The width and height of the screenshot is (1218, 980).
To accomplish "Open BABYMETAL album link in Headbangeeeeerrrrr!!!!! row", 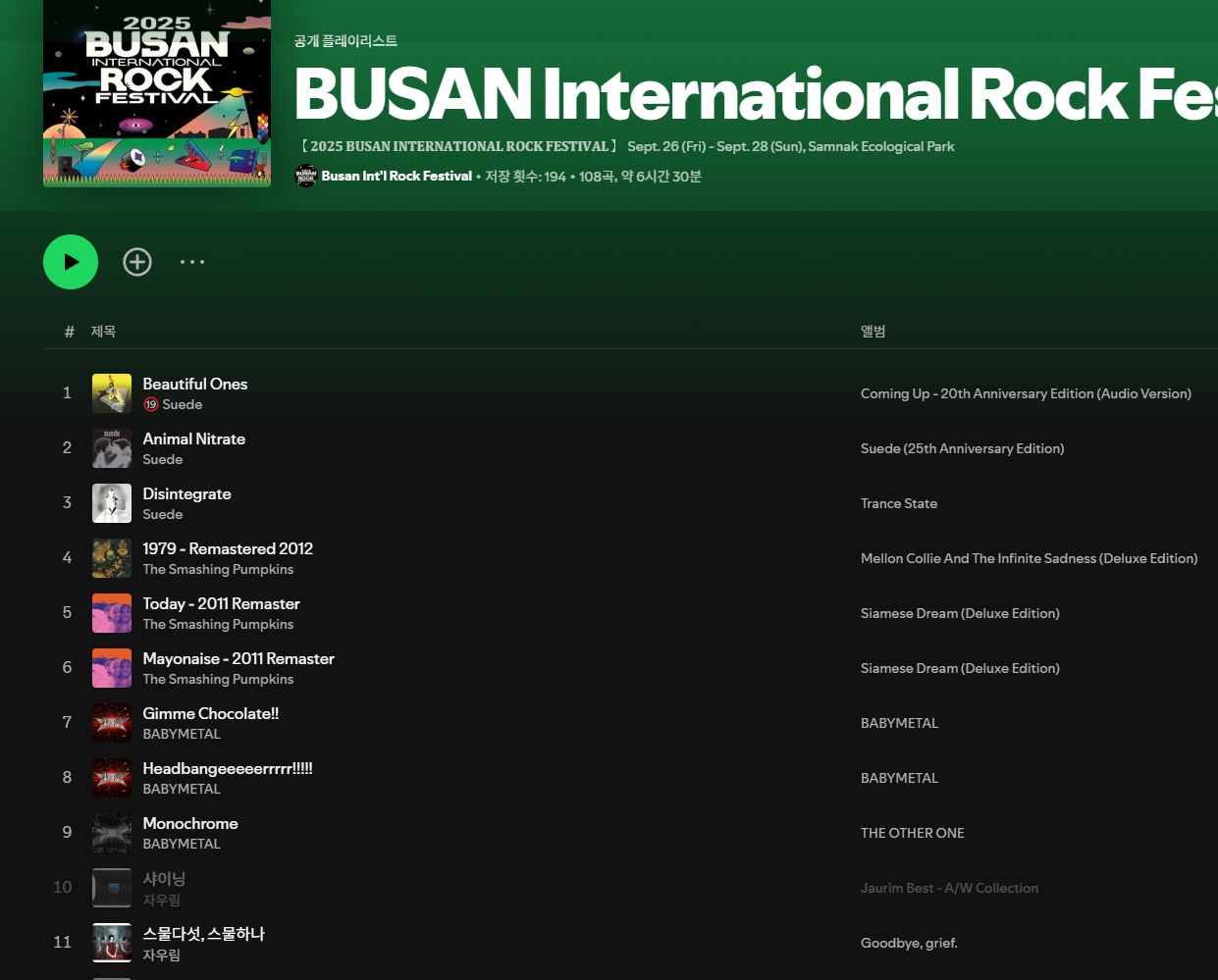I will pos(899,778).
